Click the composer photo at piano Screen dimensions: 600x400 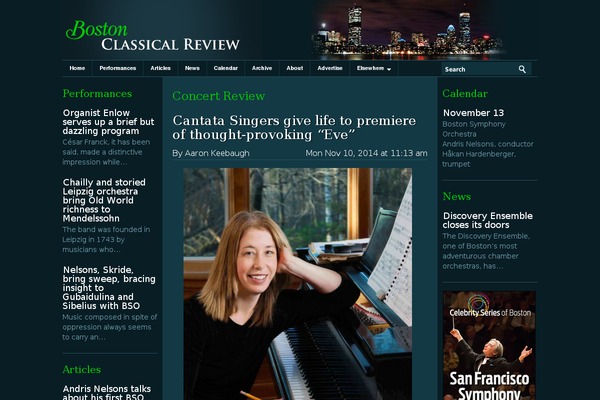point(298,284)
